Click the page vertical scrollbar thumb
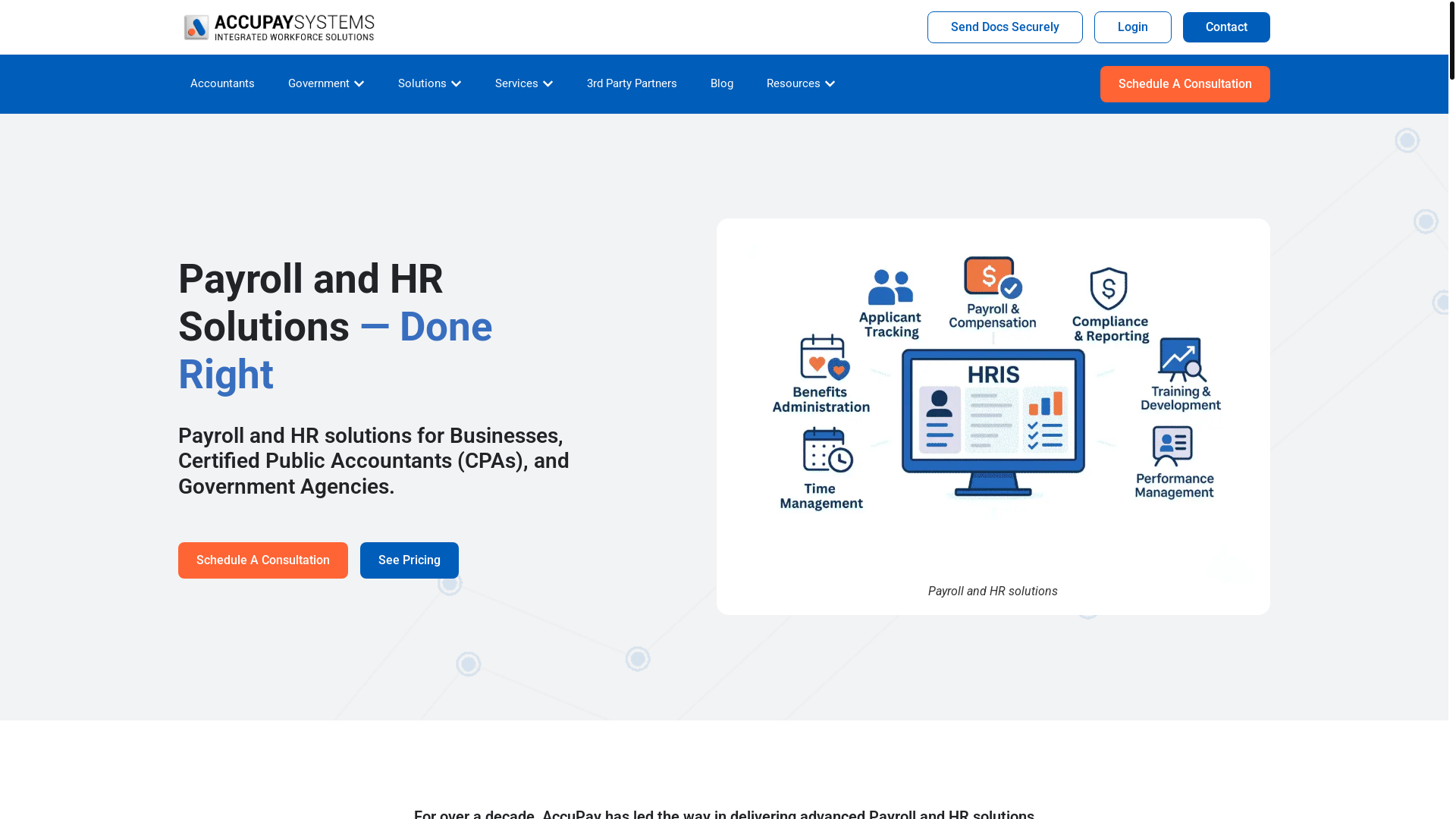1456x819 pixels. point(1452,39)
